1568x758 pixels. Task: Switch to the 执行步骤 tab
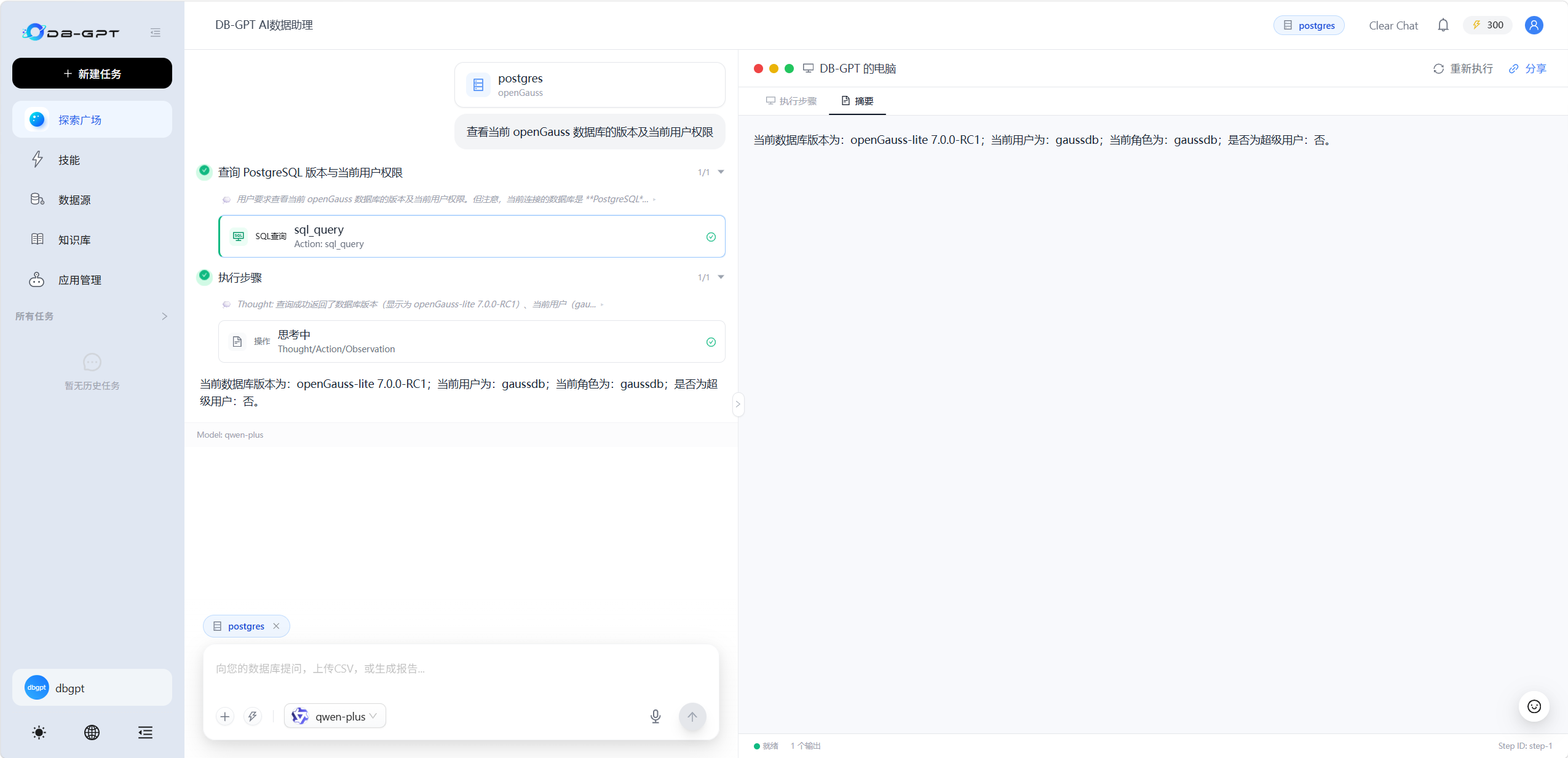pos(791,101)
